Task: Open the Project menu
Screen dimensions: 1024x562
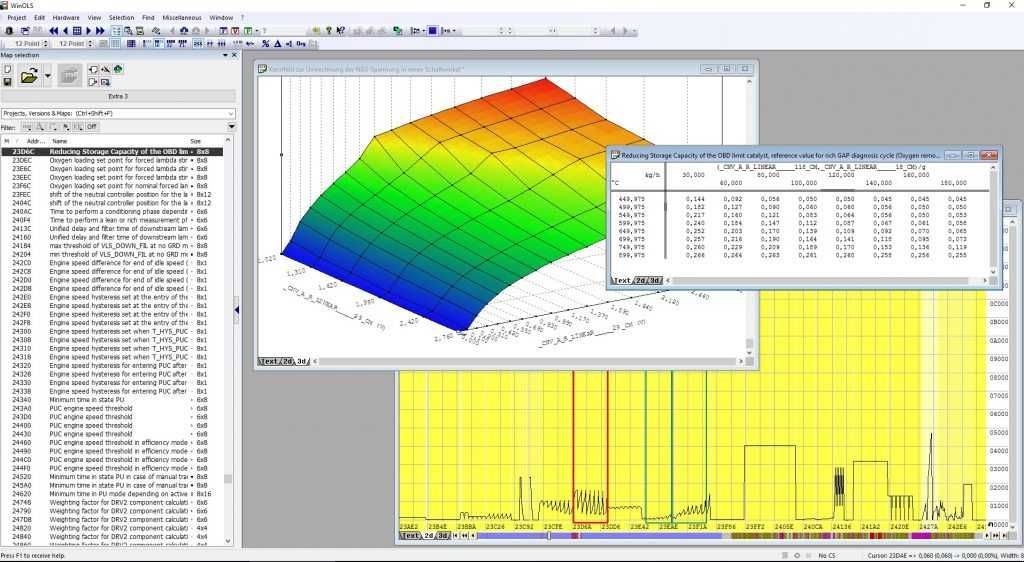Action: [16, 18]
